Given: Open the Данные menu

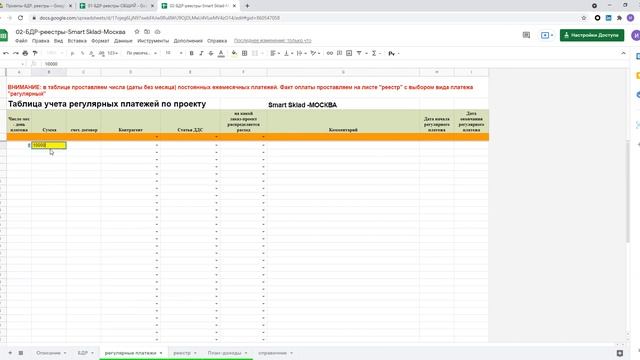Looking at the screenshot, I should coord(123,41).
